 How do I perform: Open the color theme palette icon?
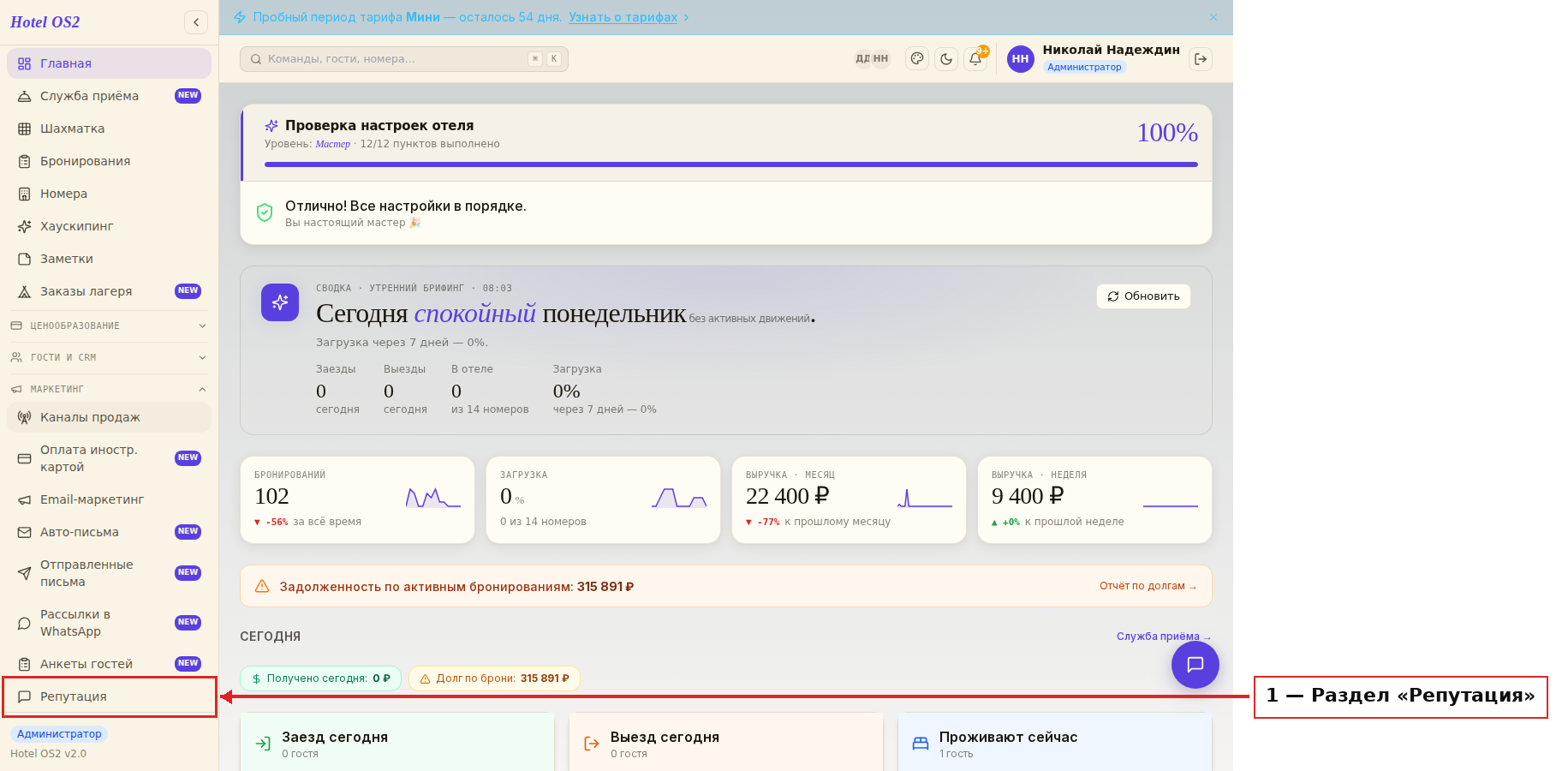(917, 59)
